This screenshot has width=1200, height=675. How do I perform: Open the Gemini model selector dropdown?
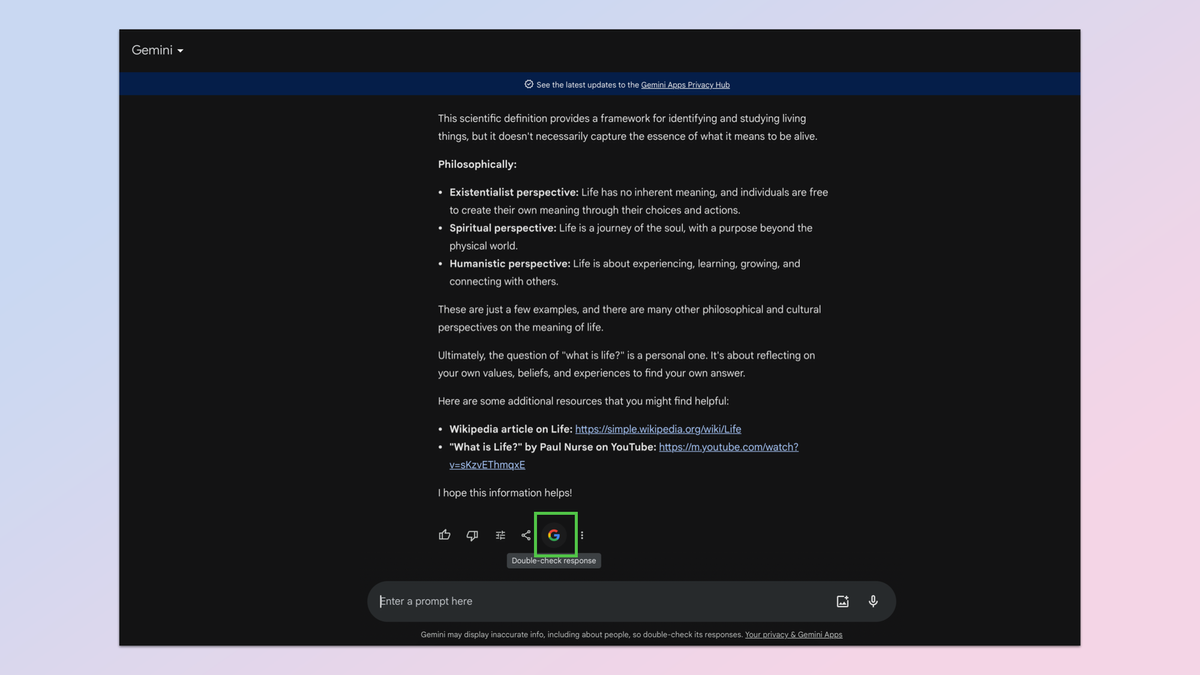point(157,50)
